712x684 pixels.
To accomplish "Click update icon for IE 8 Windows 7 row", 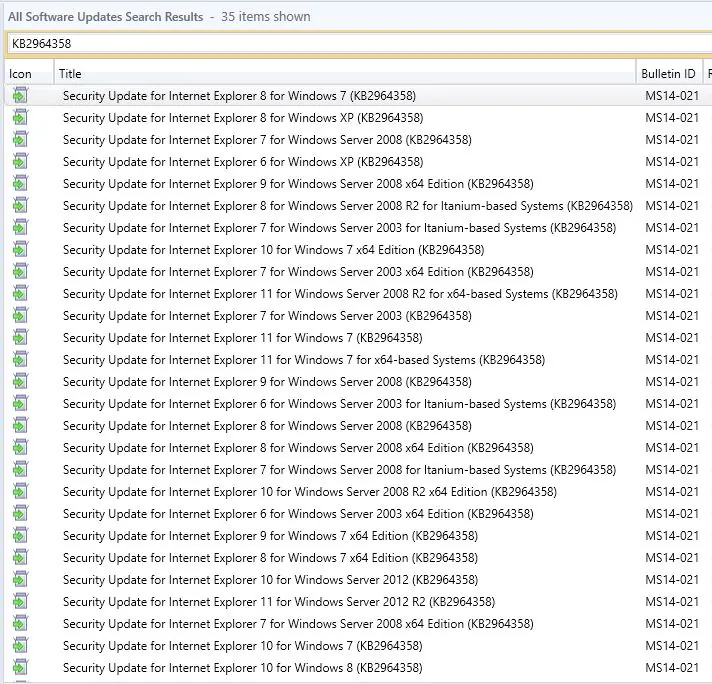I will [20, 95].
